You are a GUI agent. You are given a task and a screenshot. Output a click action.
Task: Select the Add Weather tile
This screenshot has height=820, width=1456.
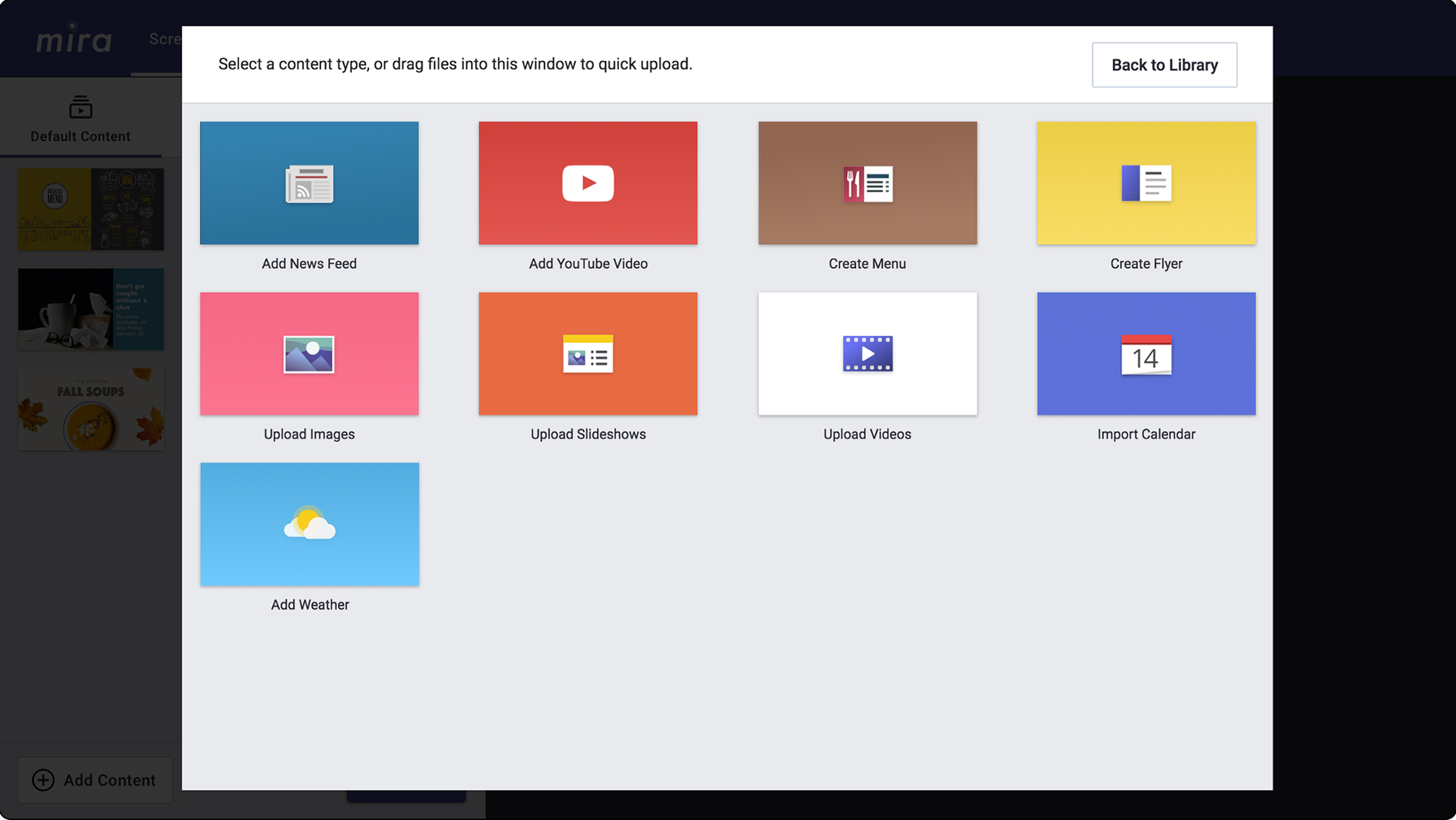point(309,524)
